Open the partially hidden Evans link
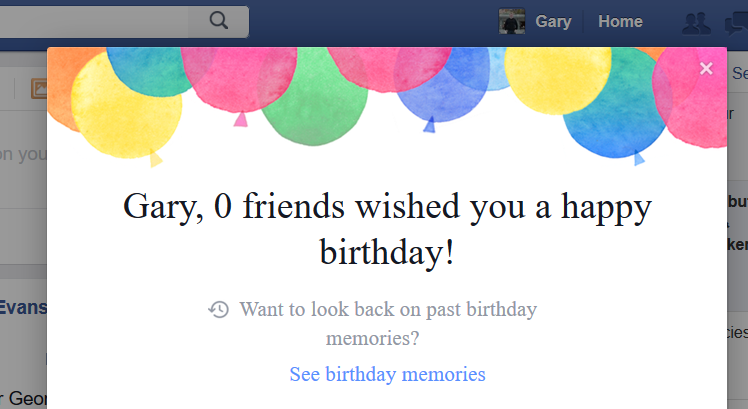Viewport: 748px width, 409px height. tap(23, 306)
